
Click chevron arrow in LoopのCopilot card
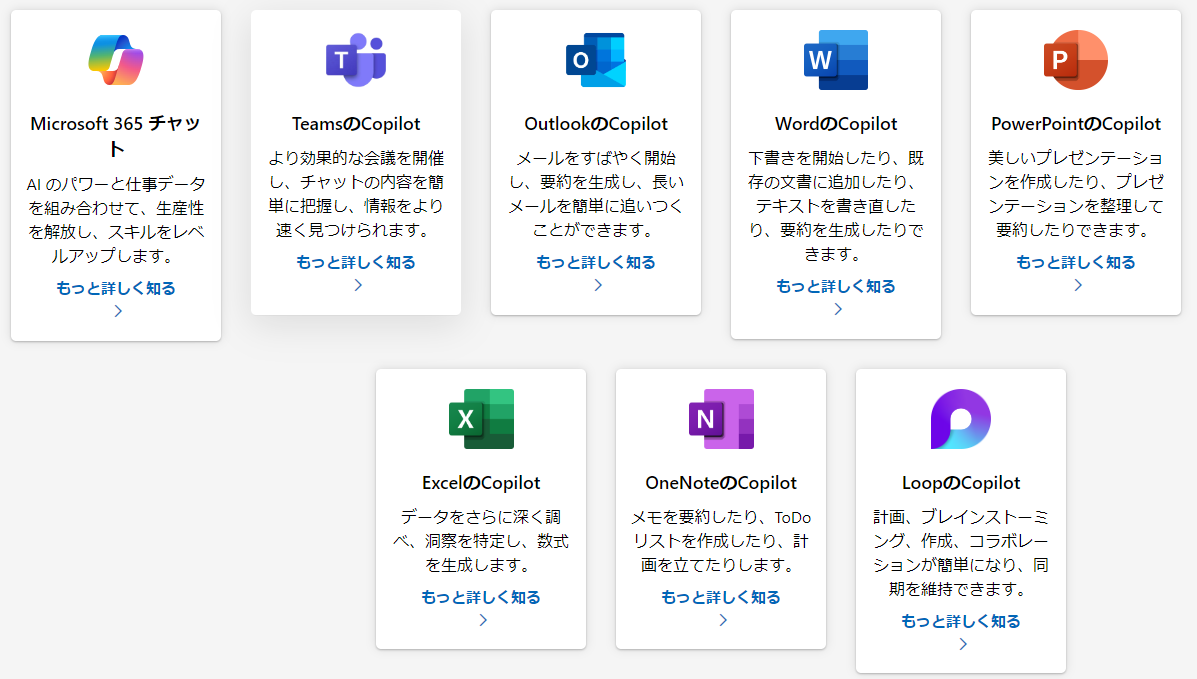[963, 644]
